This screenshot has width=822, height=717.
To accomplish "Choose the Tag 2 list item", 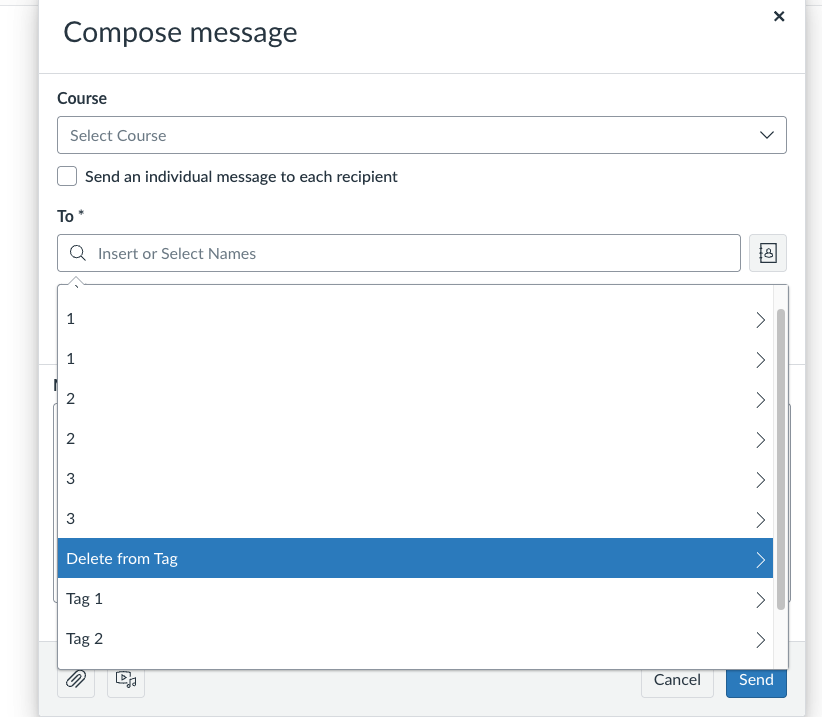I will click(x=415, y=638).
